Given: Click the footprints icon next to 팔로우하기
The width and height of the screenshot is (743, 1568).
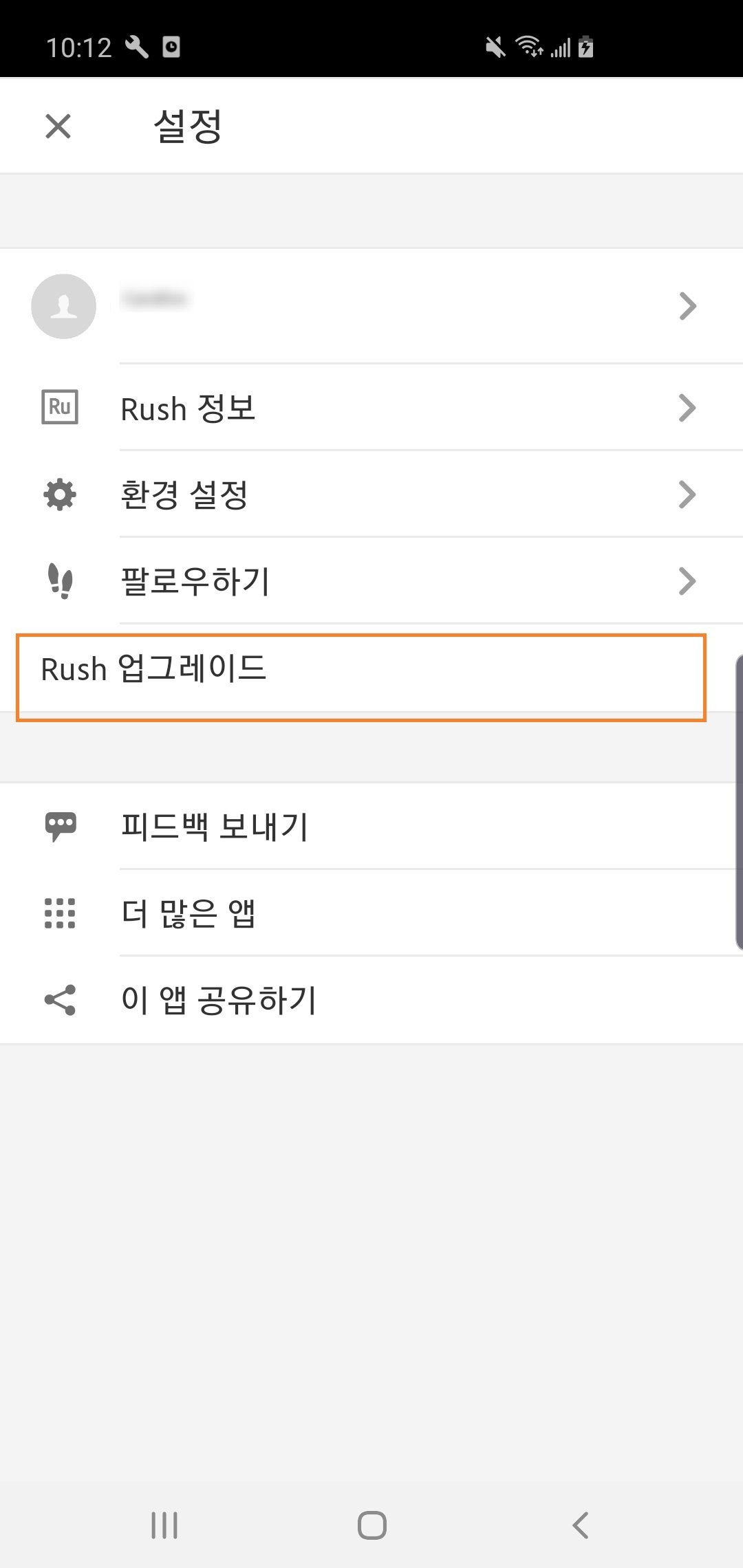Looking at the screenshot, I should pyautogui.click(x=61, y=581).
